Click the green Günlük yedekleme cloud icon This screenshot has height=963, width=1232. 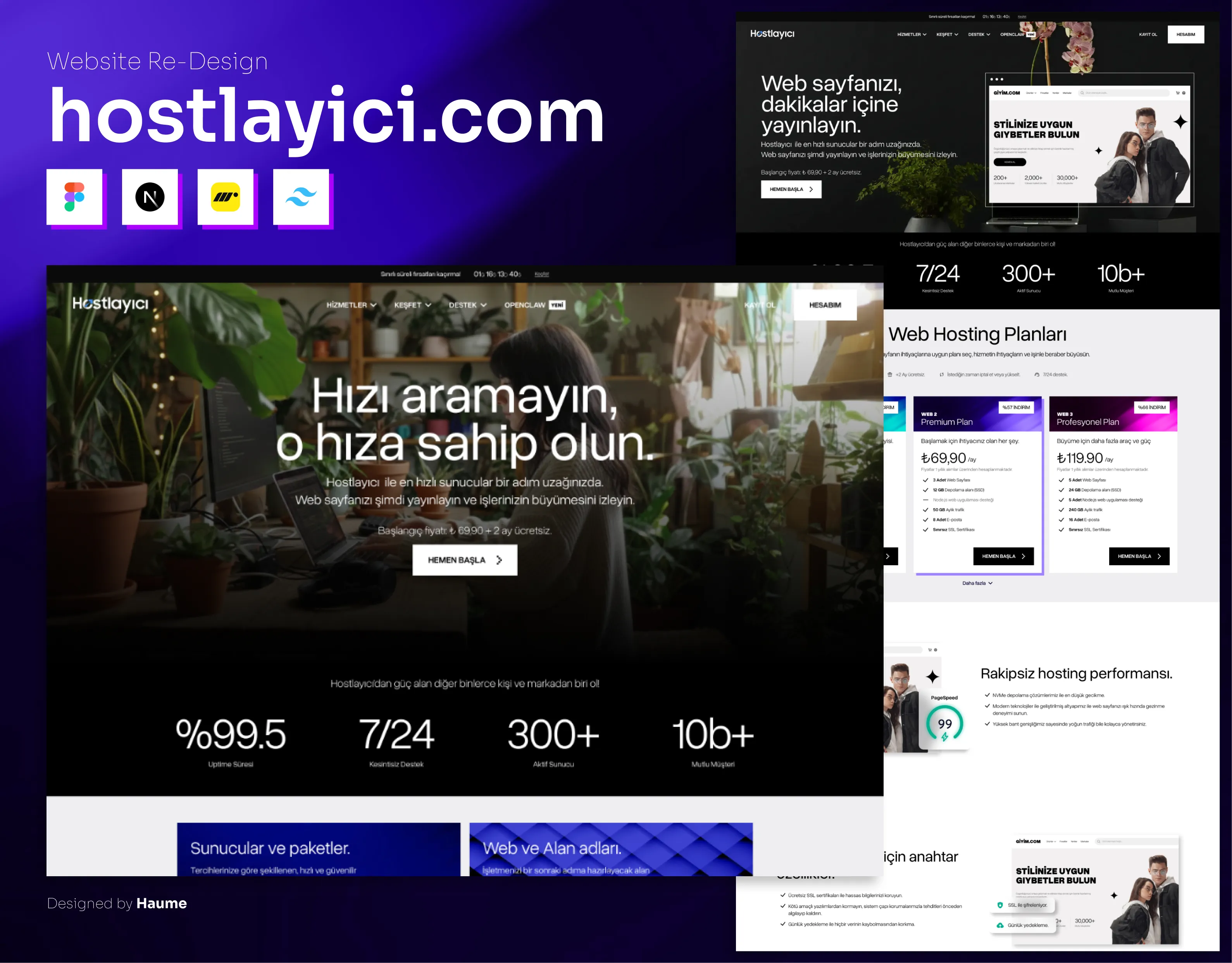1000,925
